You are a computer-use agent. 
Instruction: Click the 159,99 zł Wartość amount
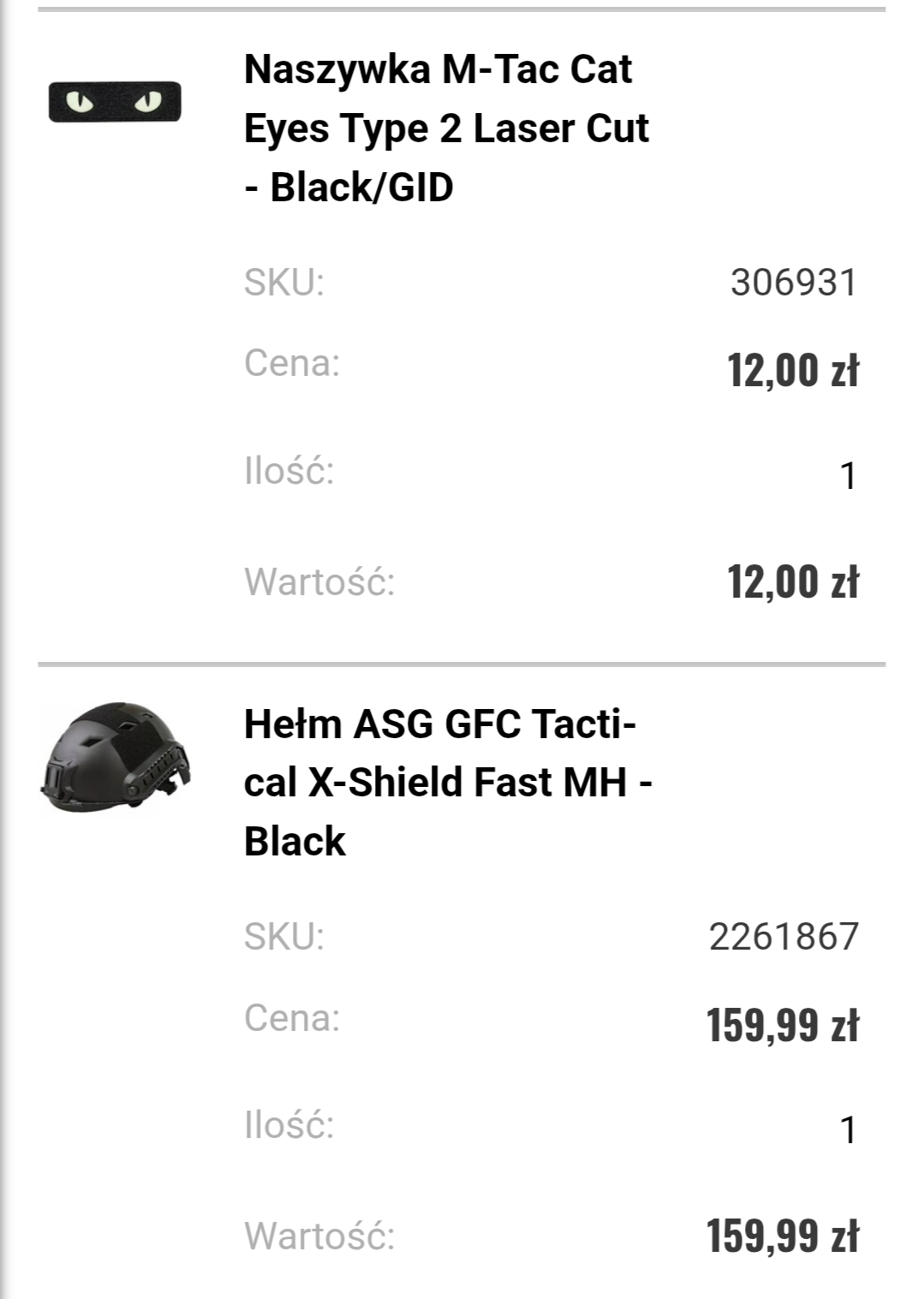coord(782,1236)
